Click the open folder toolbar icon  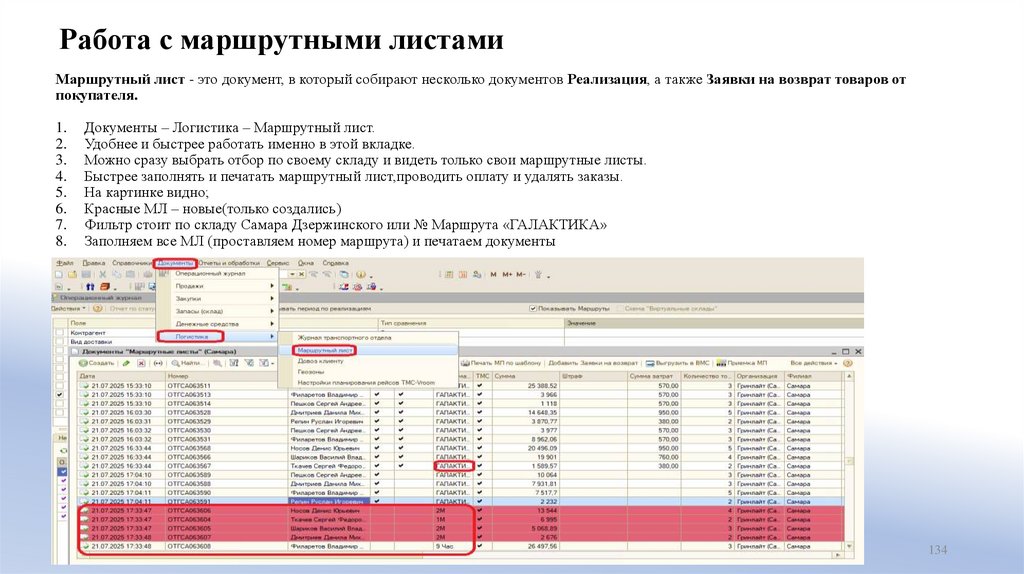click(x=72, y=274)
